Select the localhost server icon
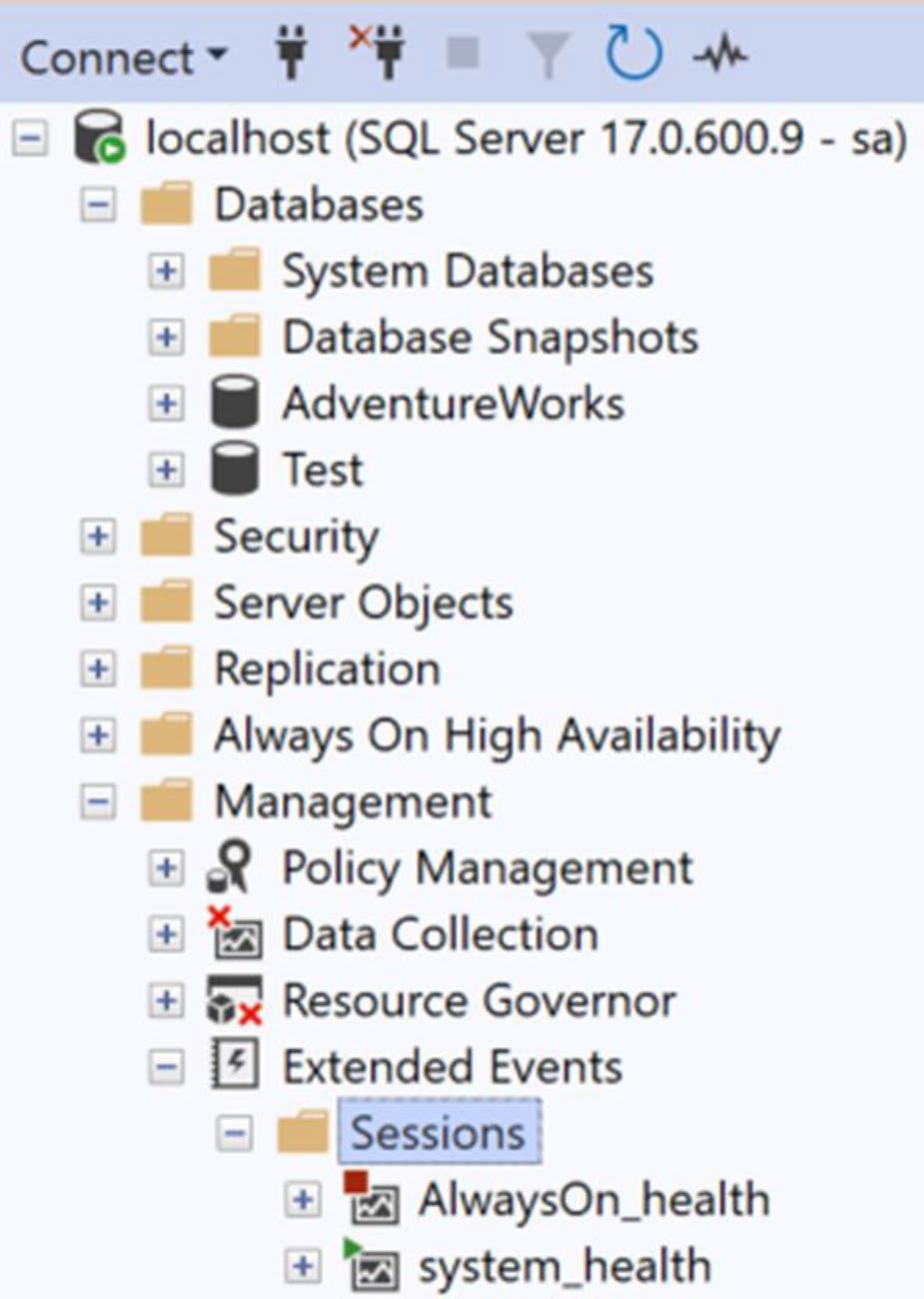Image resolution: width=924 pixels, height=1299 pixels. click(99, 138)
